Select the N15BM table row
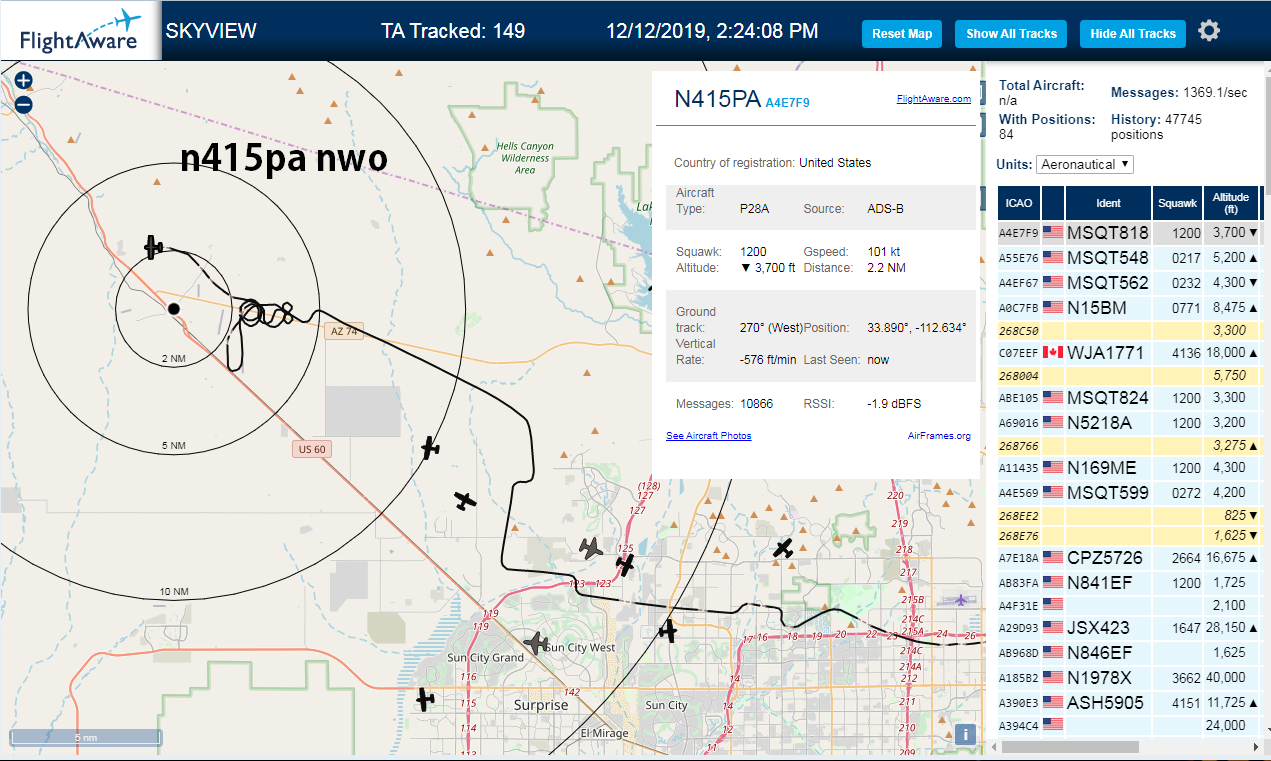The image size is (1271, 761). click(1129, 308)
